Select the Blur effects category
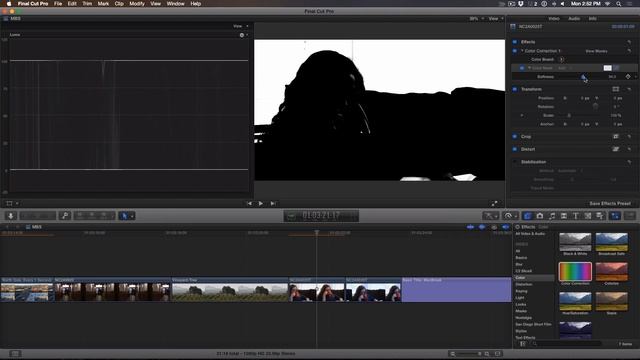The image size is (640, 360). pyautogui.click(x=519, y=264)
